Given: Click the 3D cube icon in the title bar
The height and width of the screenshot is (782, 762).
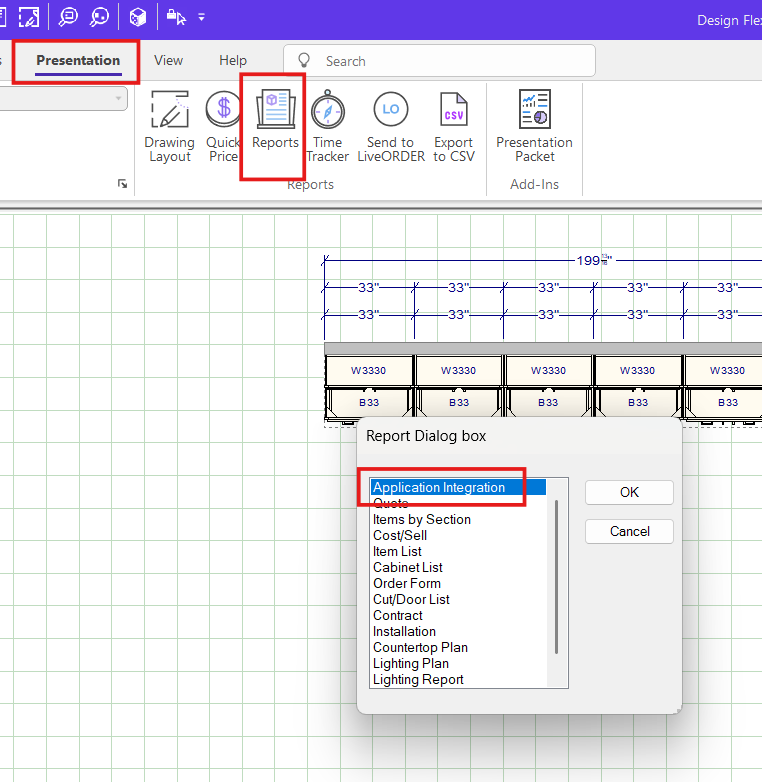Looking at the screenshot, I should (138, 17).
